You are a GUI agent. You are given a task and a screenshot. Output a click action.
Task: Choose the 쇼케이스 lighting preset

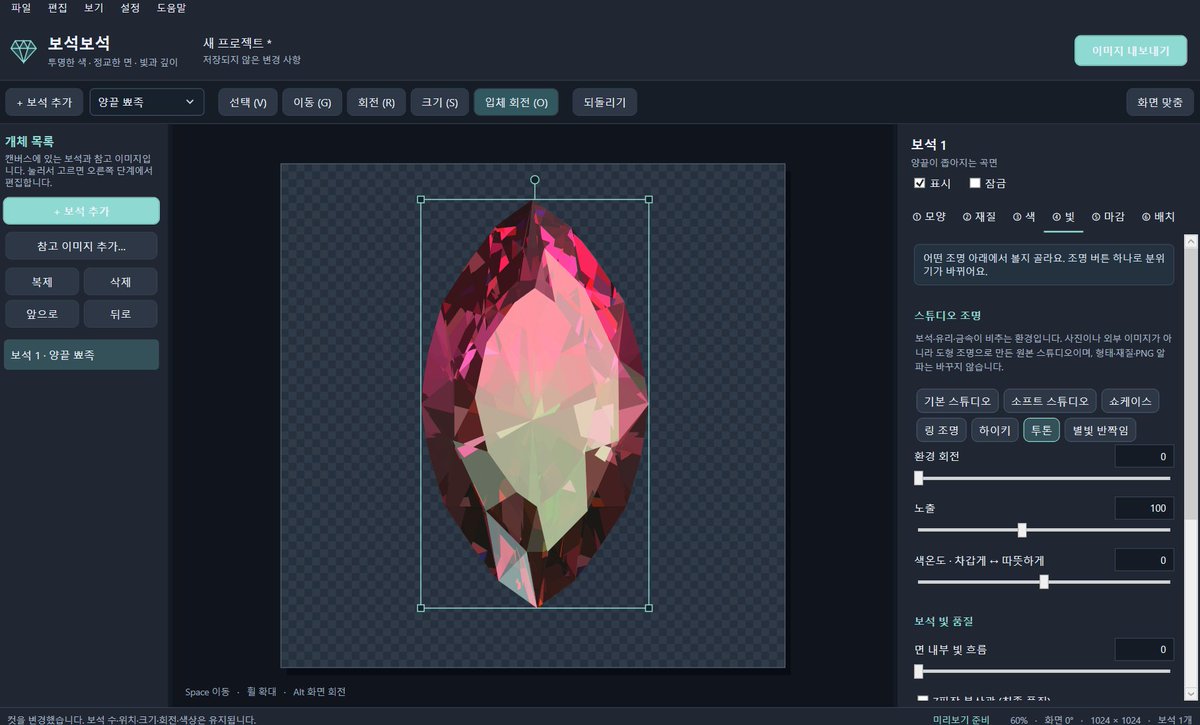tap(1130, 402)
